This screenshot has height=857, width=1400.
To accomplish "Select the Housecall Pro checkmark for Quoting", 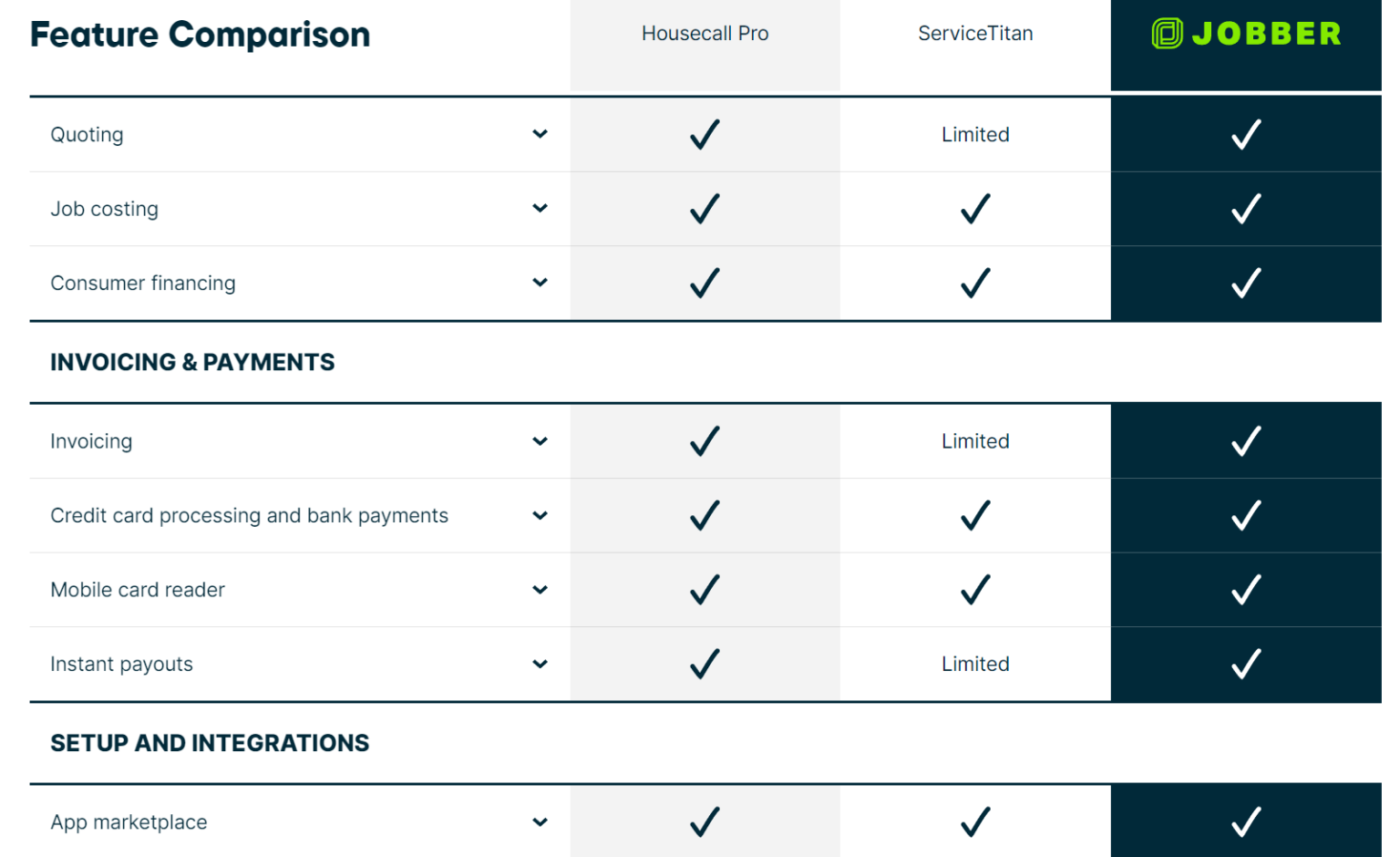I will [x=704, y=134].
